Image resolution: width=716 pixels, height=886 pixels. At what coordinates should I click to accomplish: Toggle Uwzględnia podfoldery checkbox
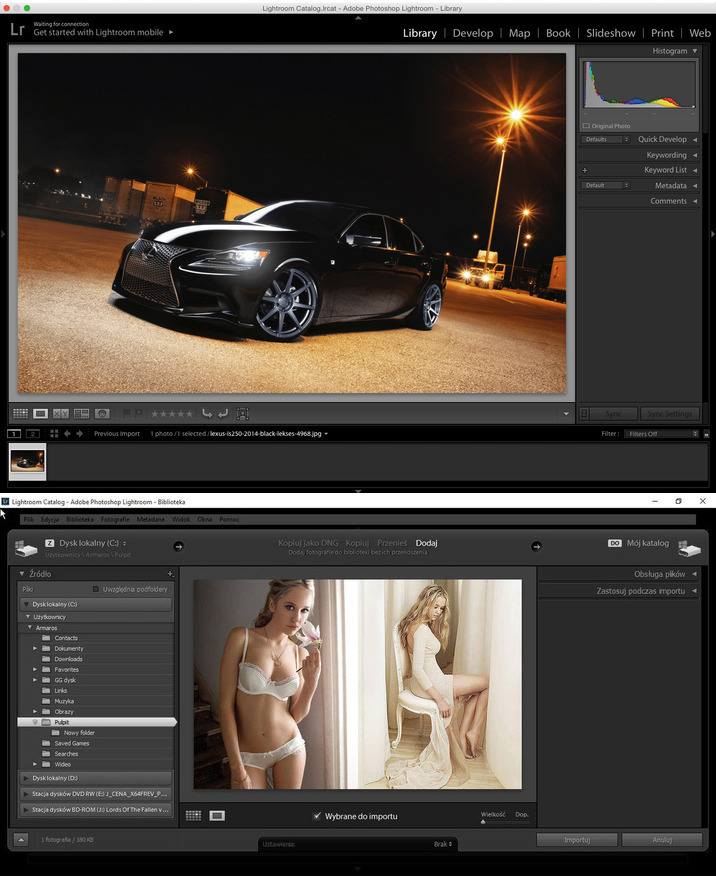[96, 590]
